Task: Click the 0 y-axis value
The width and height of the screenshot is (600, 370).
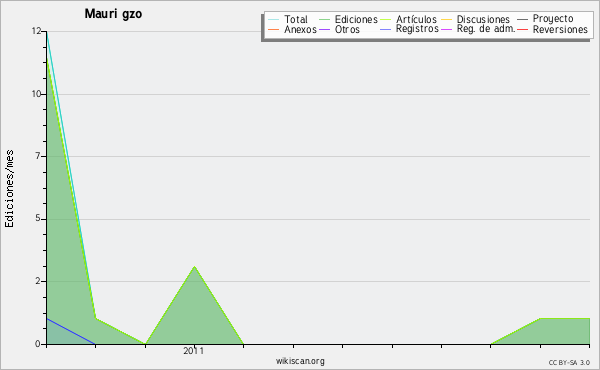Action: [x=38, y=344]
